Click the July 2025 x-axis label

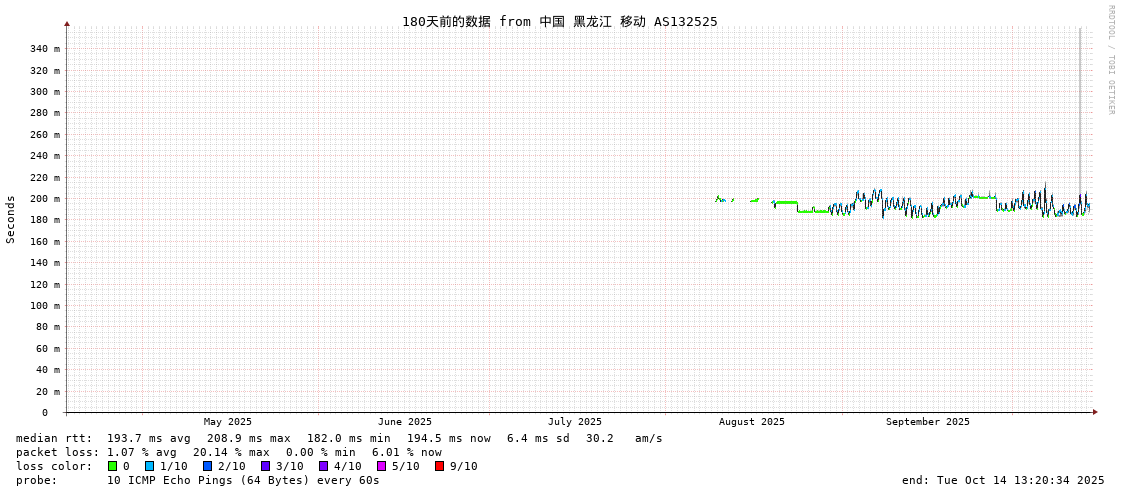pyautogui.click(x=575, y=422)
